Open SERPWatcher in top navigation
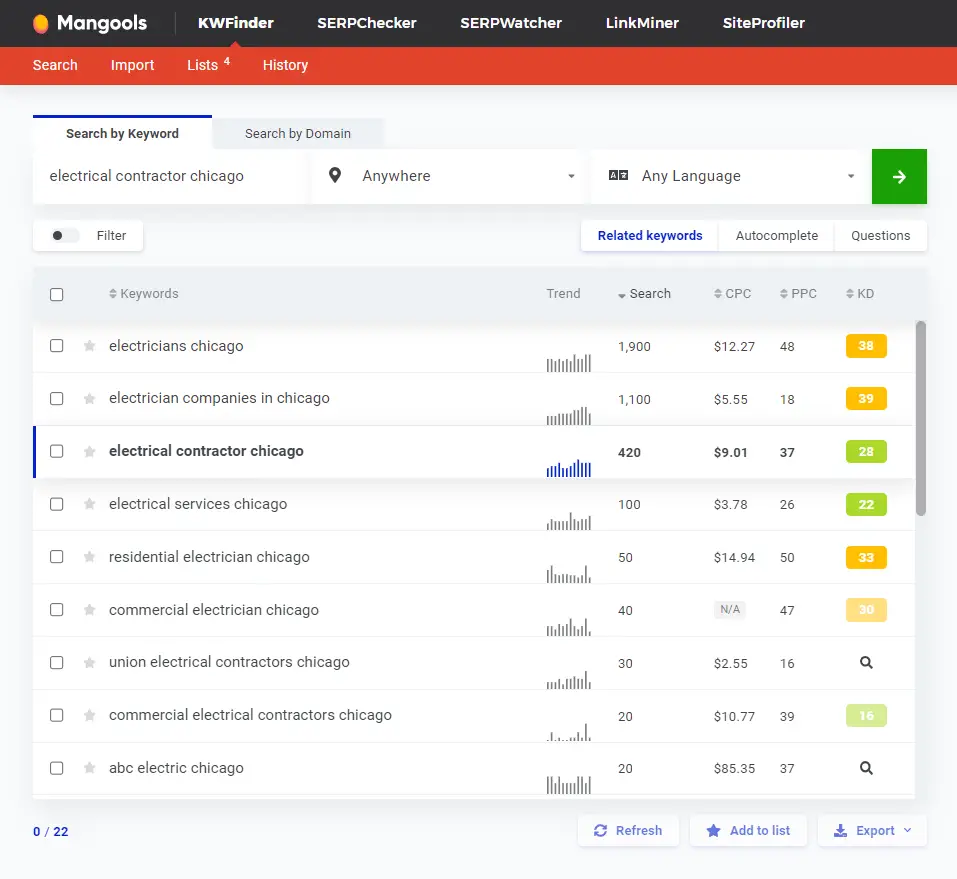Image resolution: width=957 pixels, height=879 pixels. click(x=511, y=23)
